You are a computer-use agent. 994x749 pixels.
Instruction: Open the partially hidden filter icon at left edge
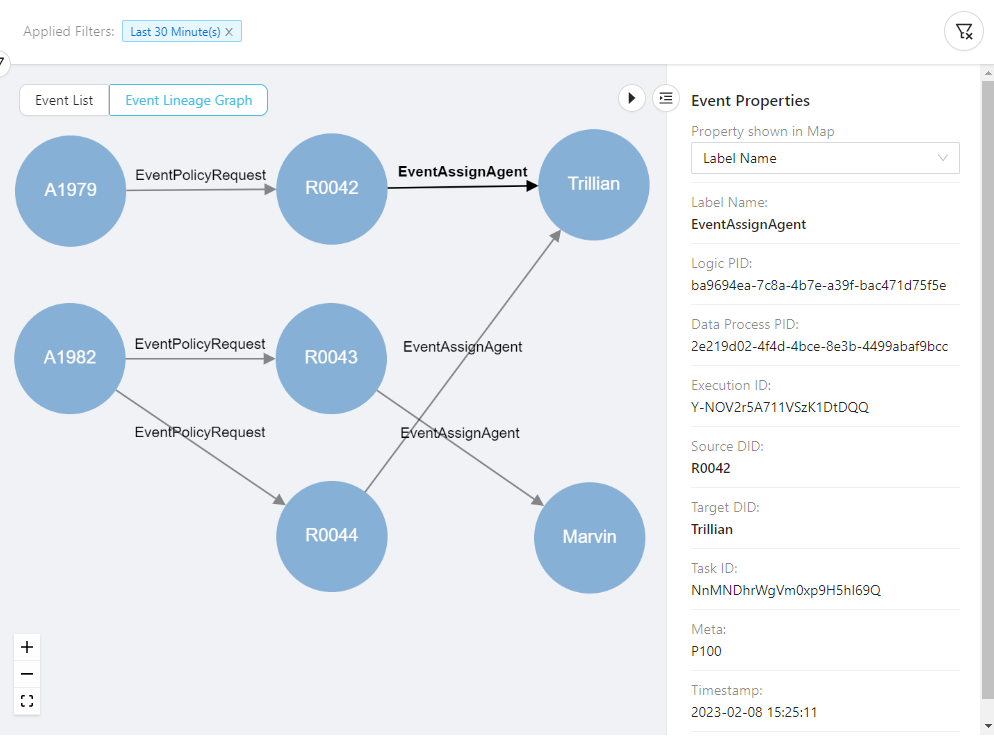(3, 63)
